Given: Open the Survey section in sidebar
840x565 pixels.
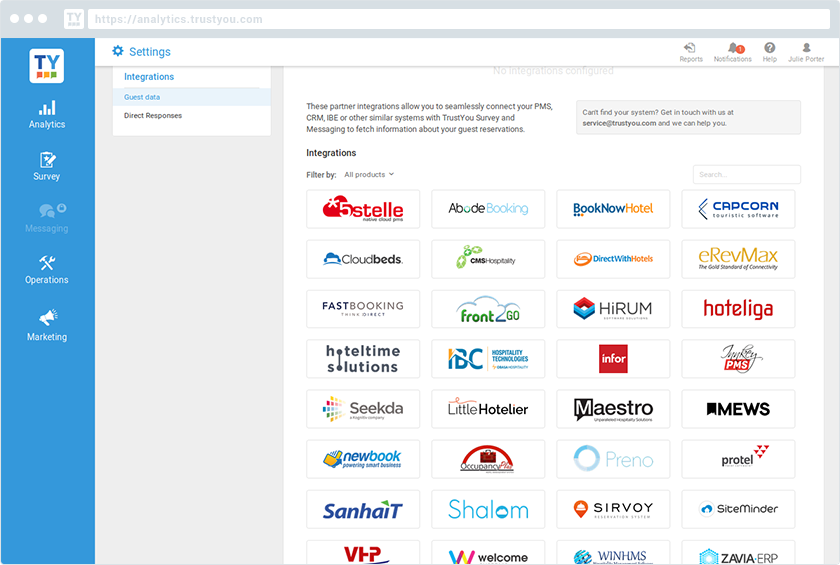Looking at the screenshot, I should point(47,166).
